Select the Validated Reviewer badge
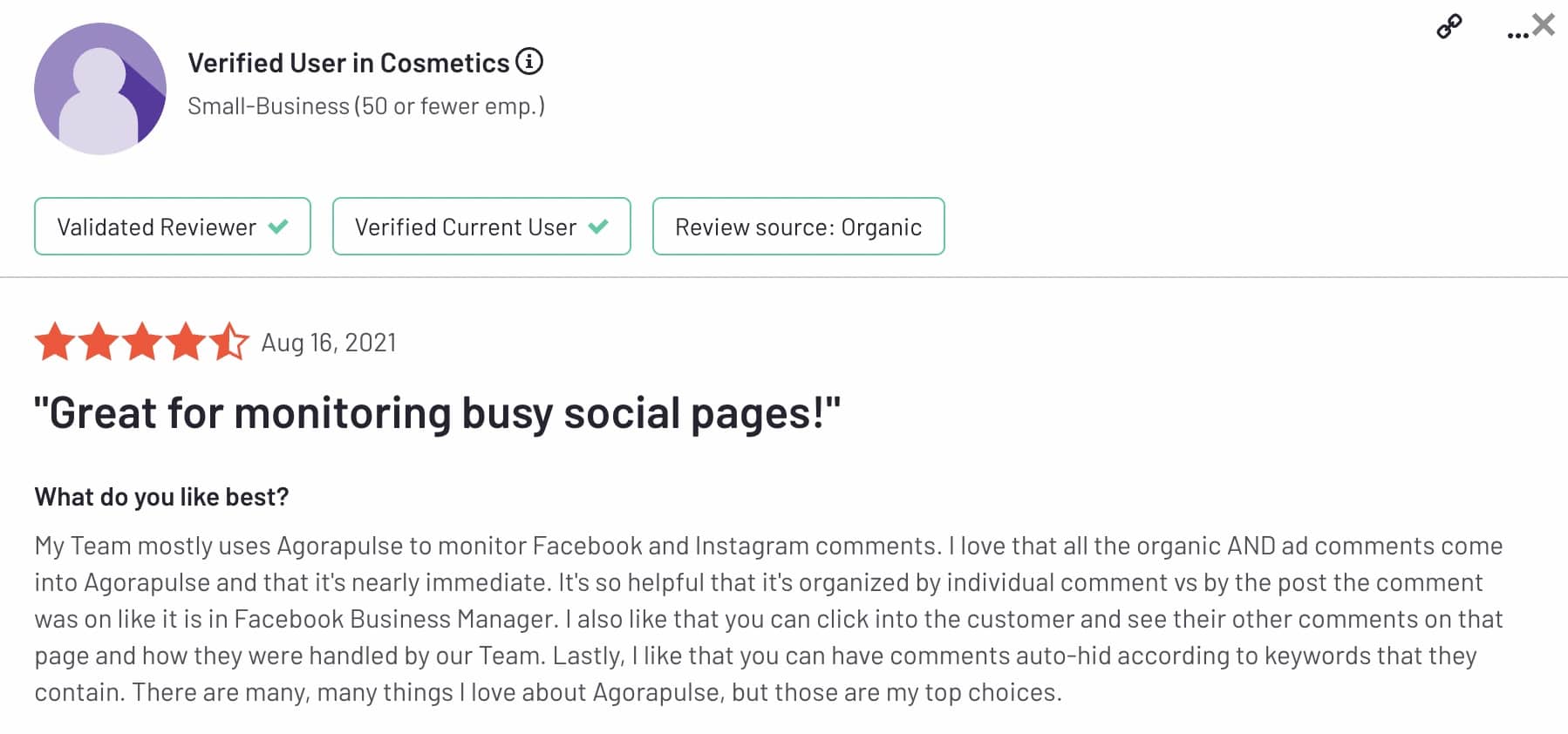 click(173, 227)
